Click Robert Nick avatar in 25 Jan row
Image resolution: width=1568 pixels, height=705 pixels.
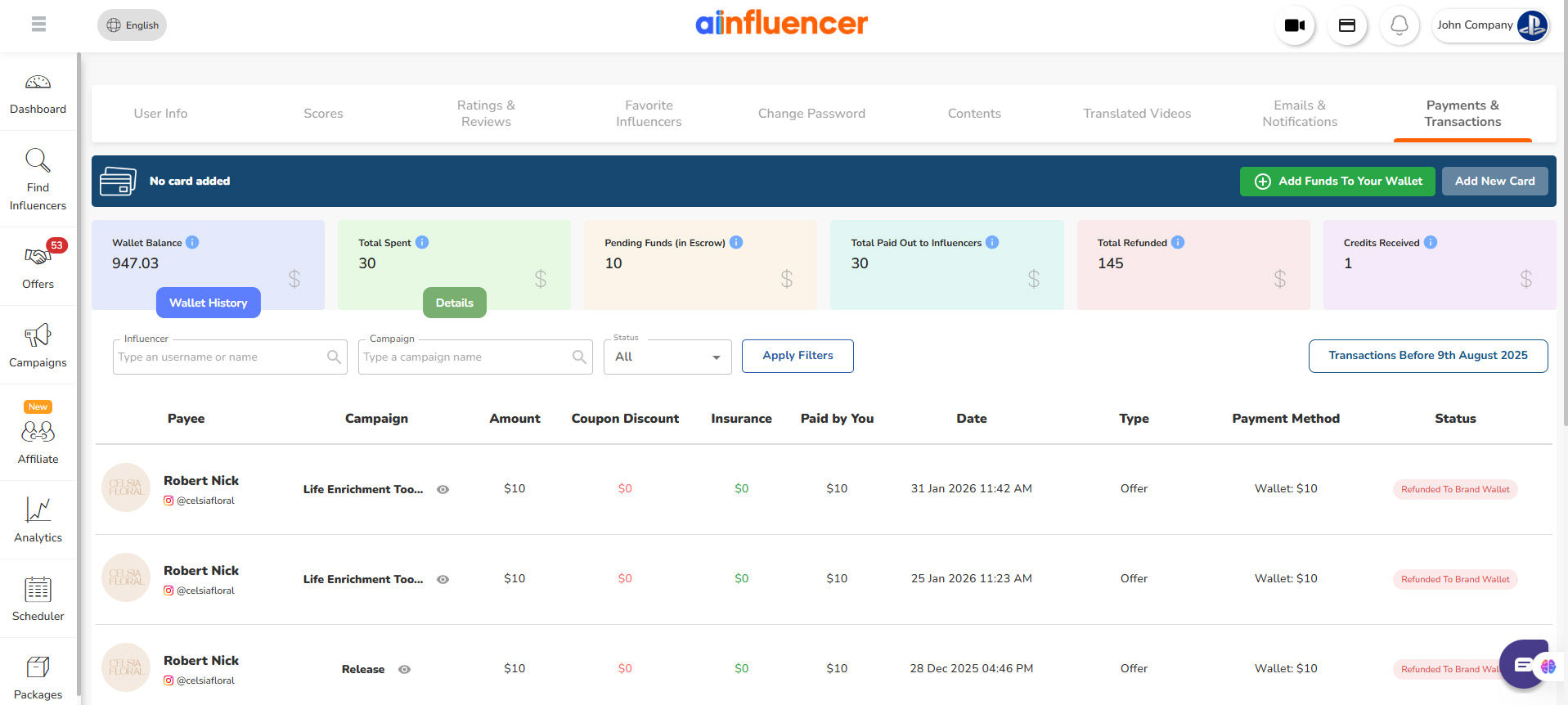(126, 577)
